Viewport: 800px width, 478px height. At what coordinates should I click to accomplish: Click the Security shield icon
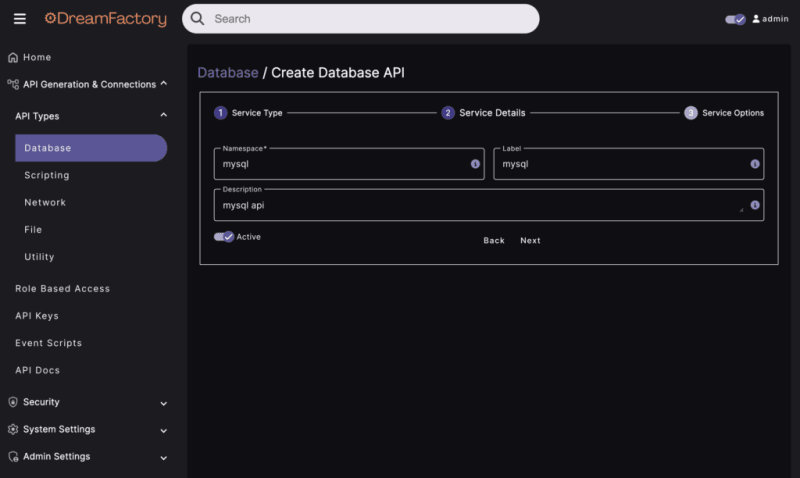(x=13, y=402)
